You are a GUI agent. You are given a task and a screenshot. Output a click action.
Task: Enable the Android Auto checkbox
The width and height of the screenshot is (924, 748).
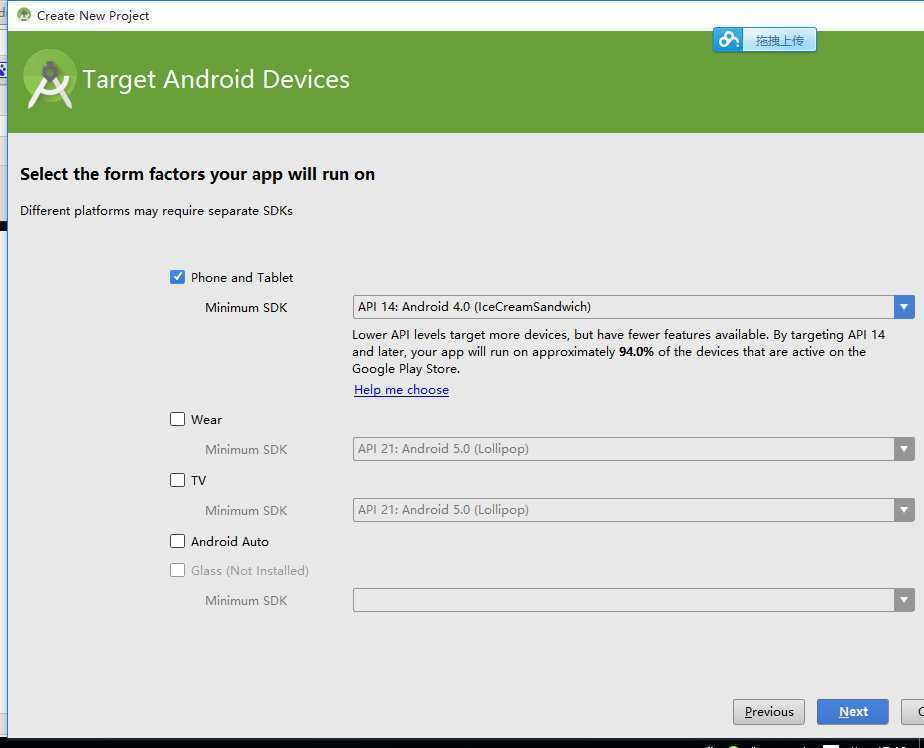click(177, 541)
